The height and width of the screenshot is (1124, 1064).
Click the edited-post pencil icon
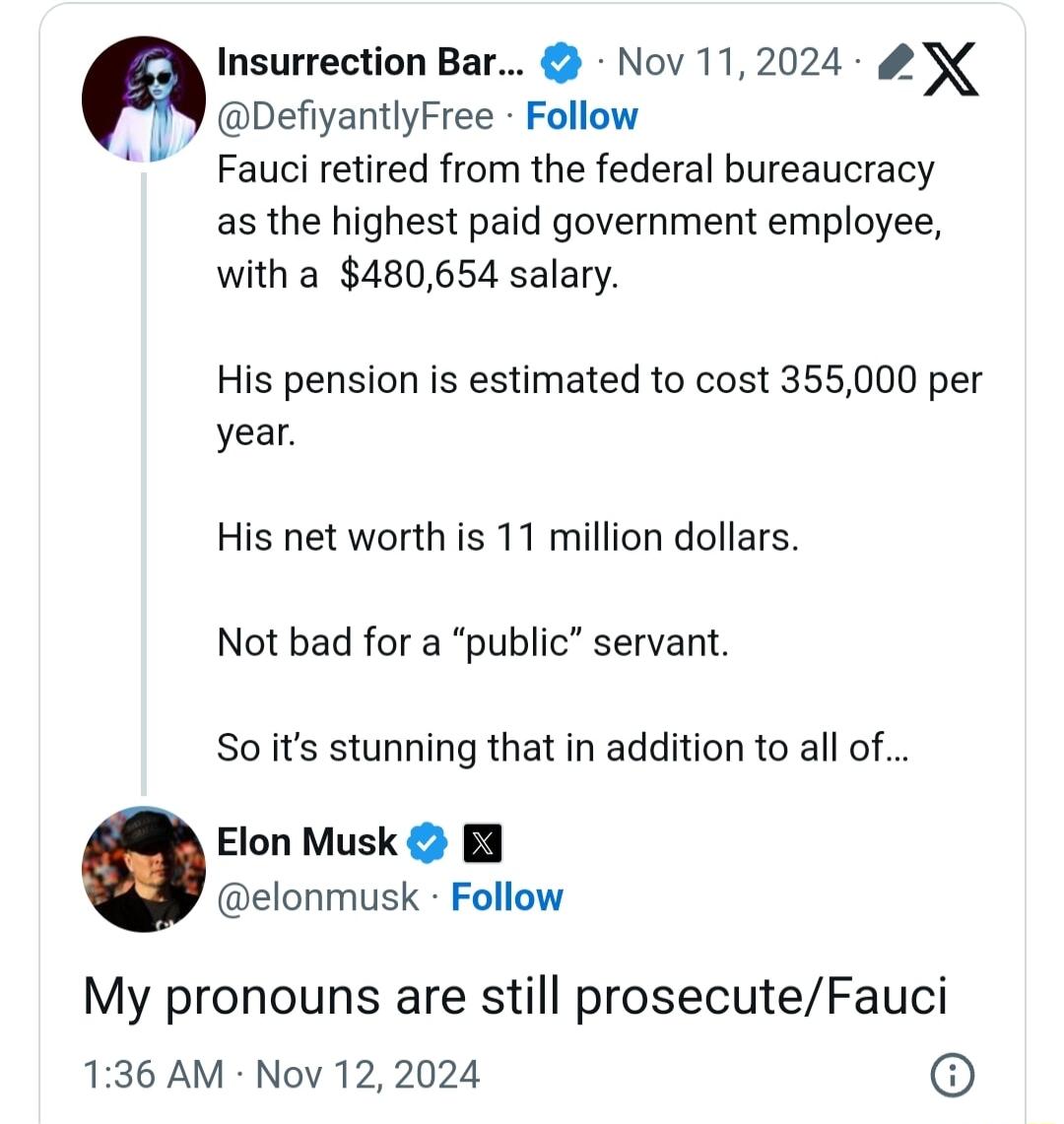893,62
